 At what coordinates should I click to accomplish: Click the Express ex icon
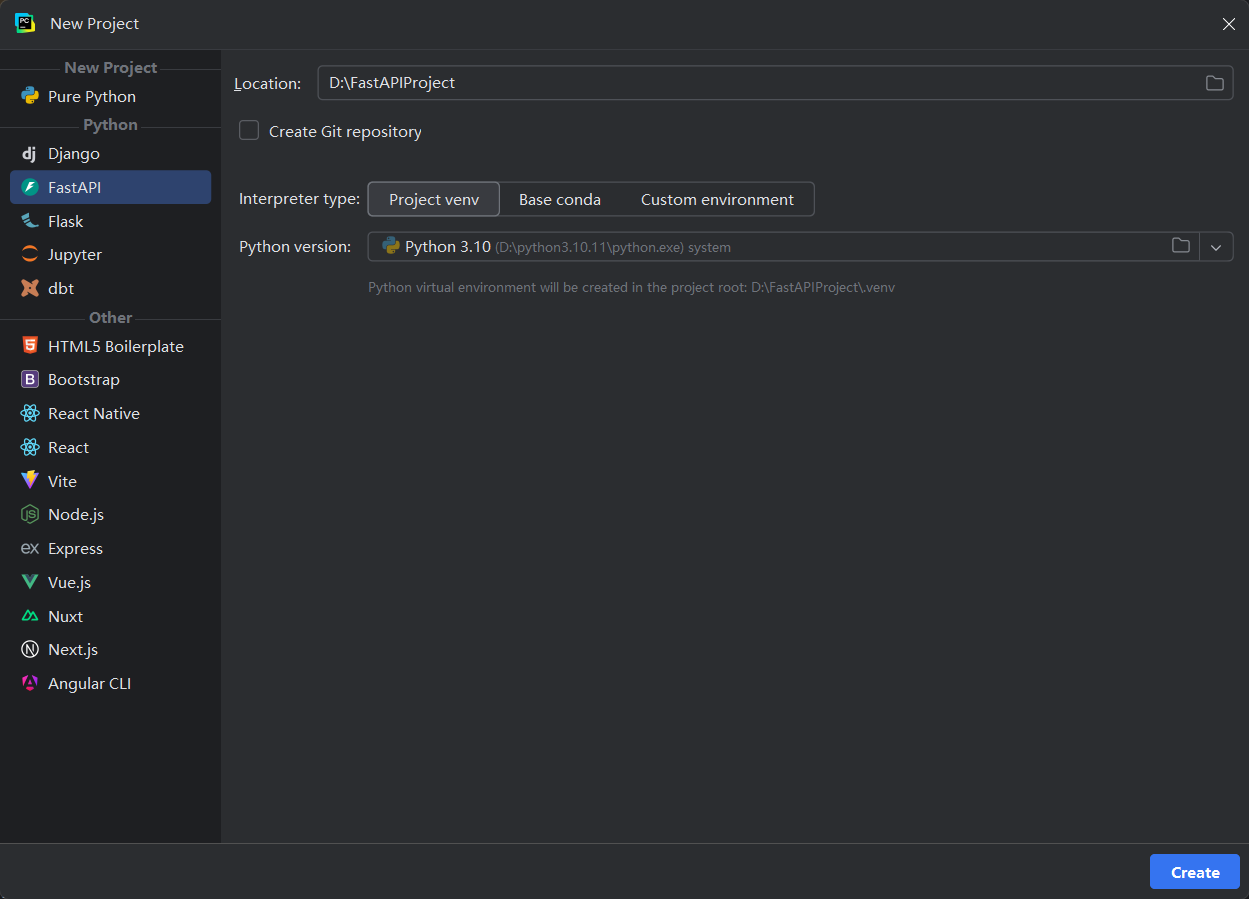[x=29, y=548]
